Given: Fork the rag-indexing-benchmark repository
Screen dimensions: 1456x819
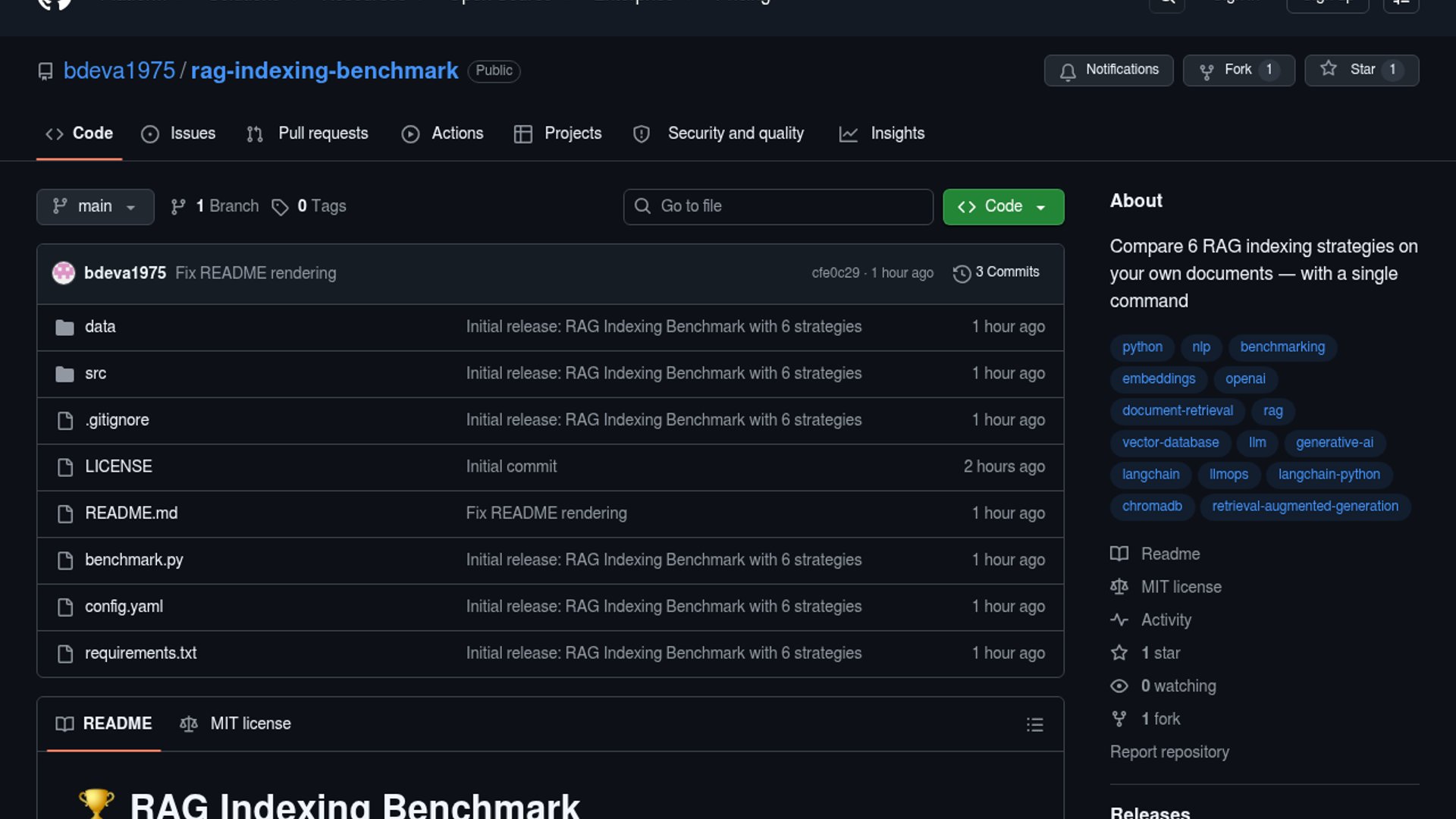Looking at the screenshot, I should [1237, 71].
